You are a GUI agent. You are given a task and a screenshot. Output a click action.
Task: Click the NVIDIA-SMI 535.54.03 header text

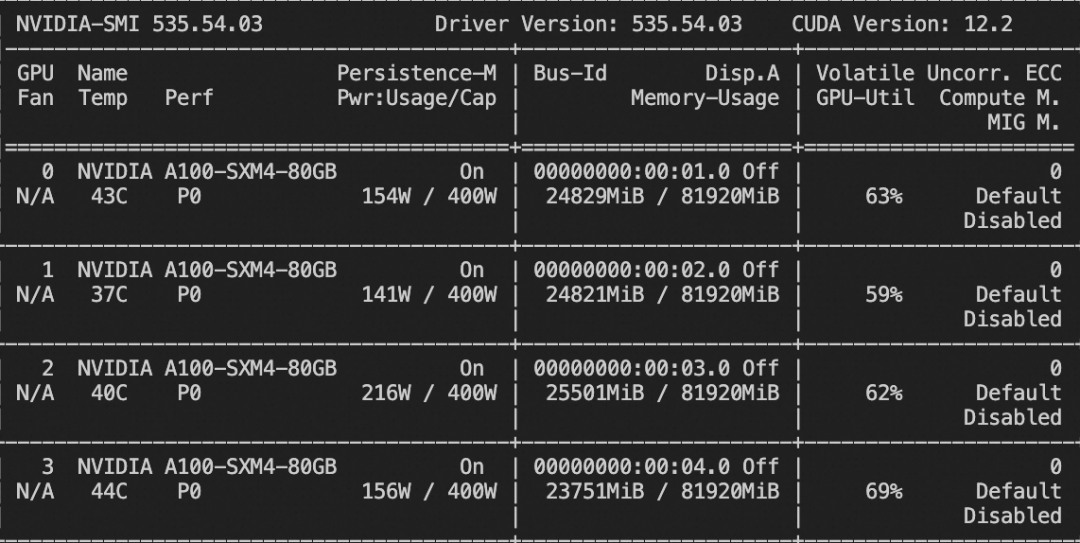coord(139,24)
